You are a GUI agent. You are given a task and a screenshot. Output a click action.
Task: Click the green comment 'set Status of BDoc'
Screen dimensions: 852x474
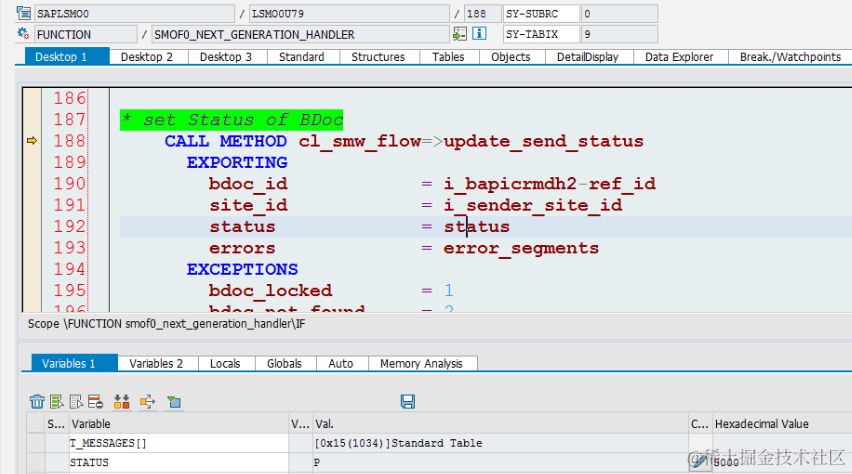231,120
